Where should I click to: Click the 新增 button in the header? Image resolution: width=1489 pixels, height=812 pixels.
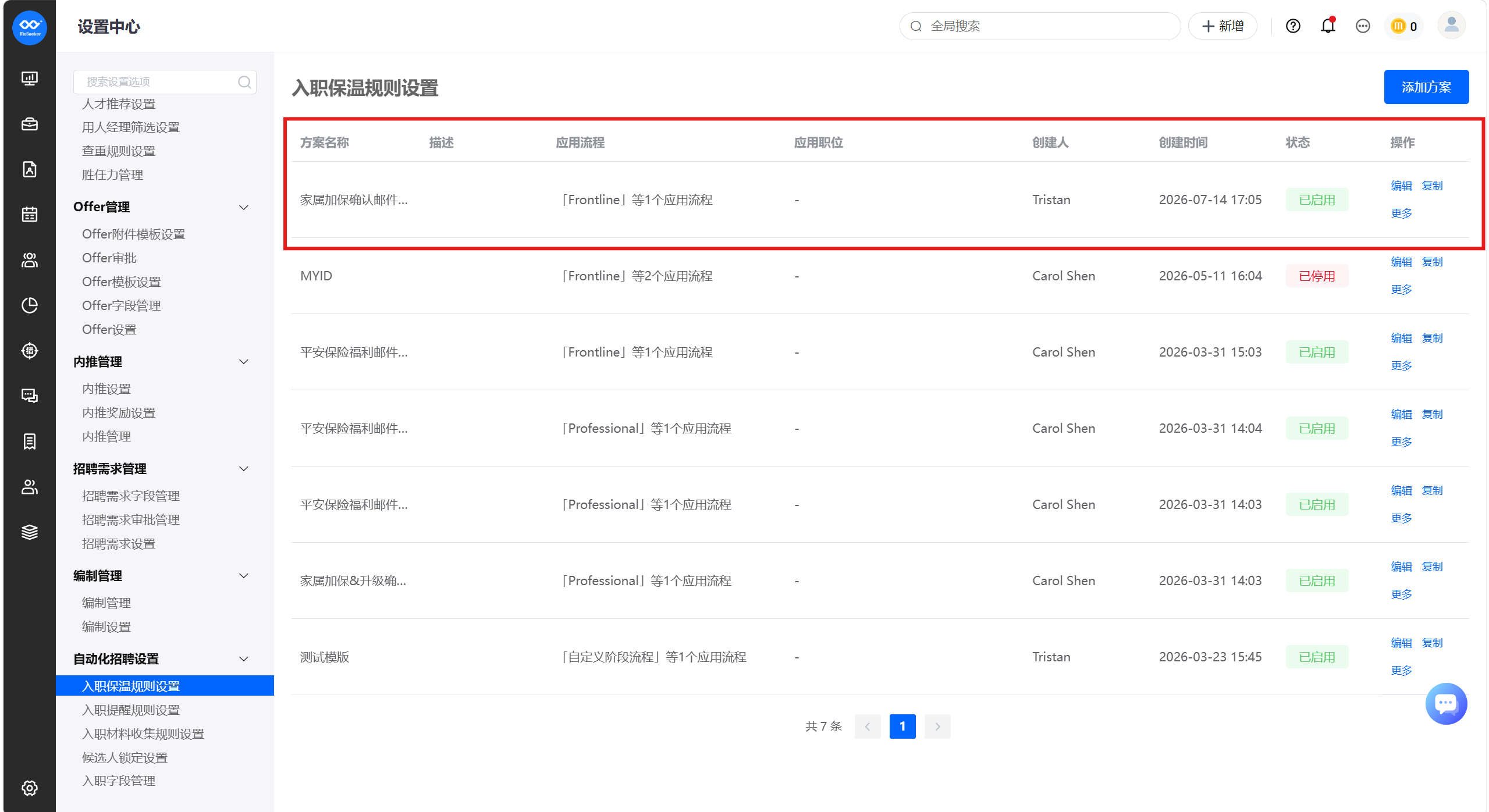pyautogui.click(x=1223, y=26)
